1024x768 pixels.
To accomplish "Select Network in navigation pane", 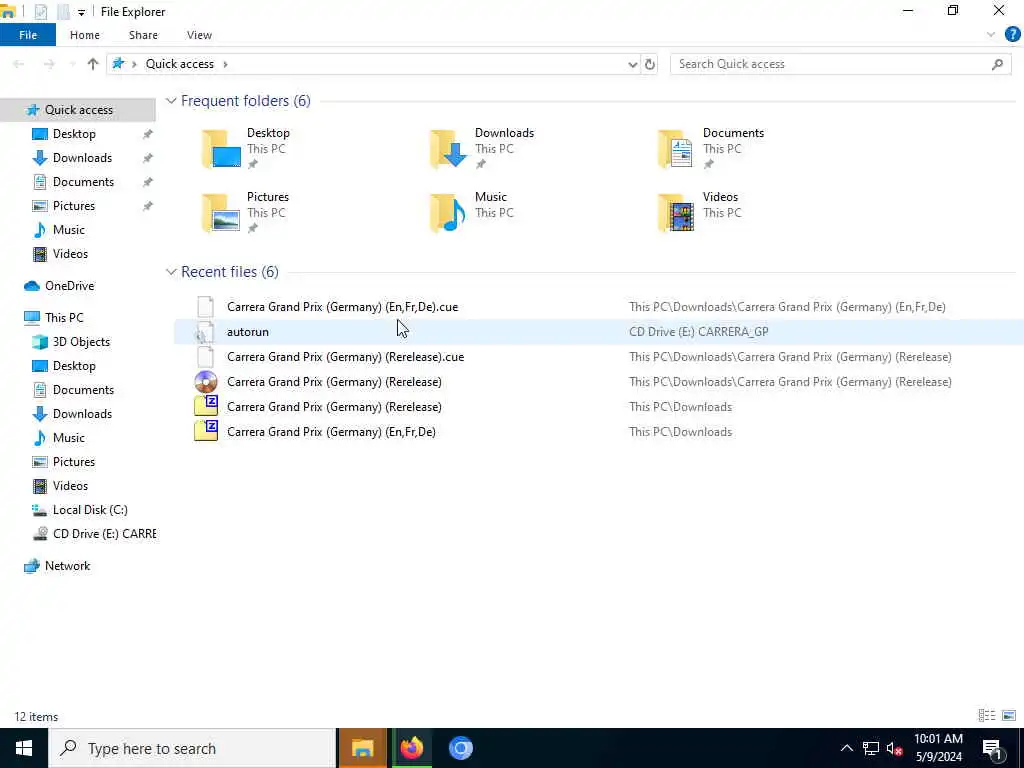I will (67, 566).
